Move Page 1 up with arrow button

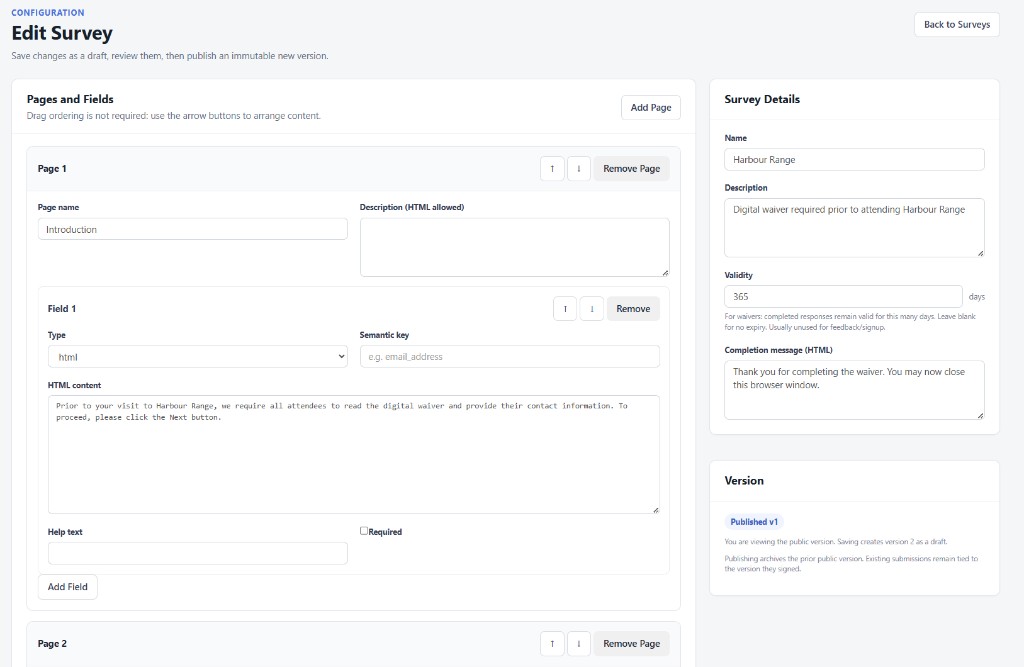coord(552,169)
